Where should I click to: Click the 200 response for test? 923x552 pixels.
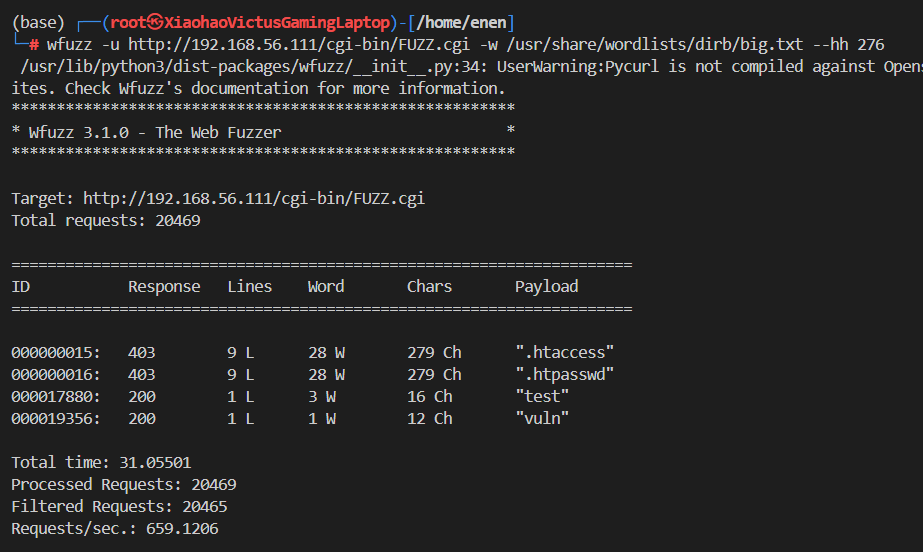coord(142,397)
